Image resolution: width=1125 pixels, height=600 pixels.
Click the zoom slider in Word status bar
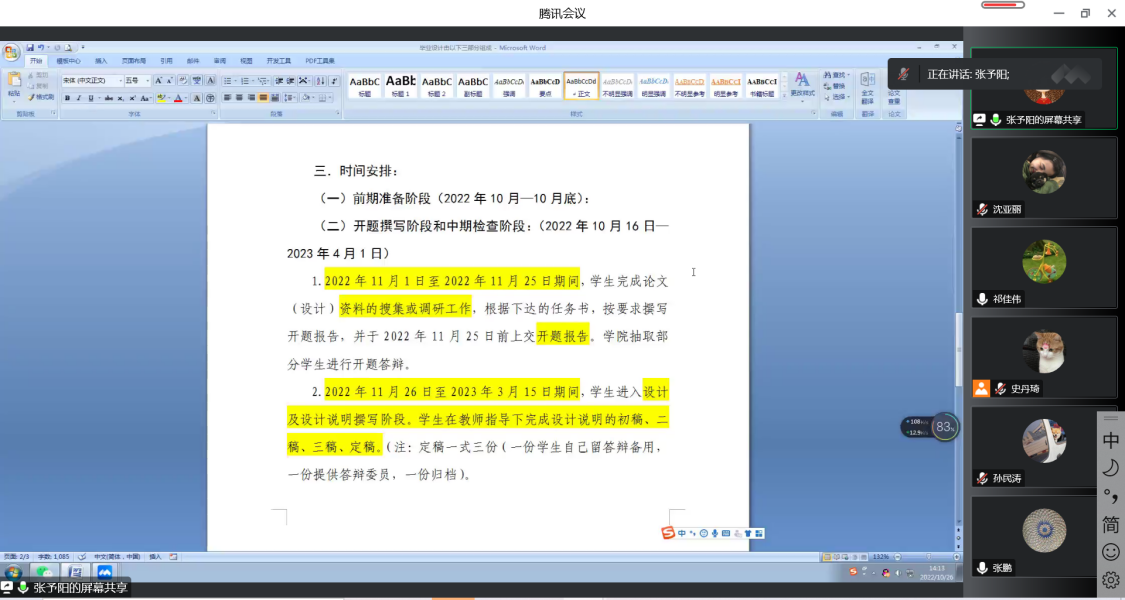tap(930, 556)
